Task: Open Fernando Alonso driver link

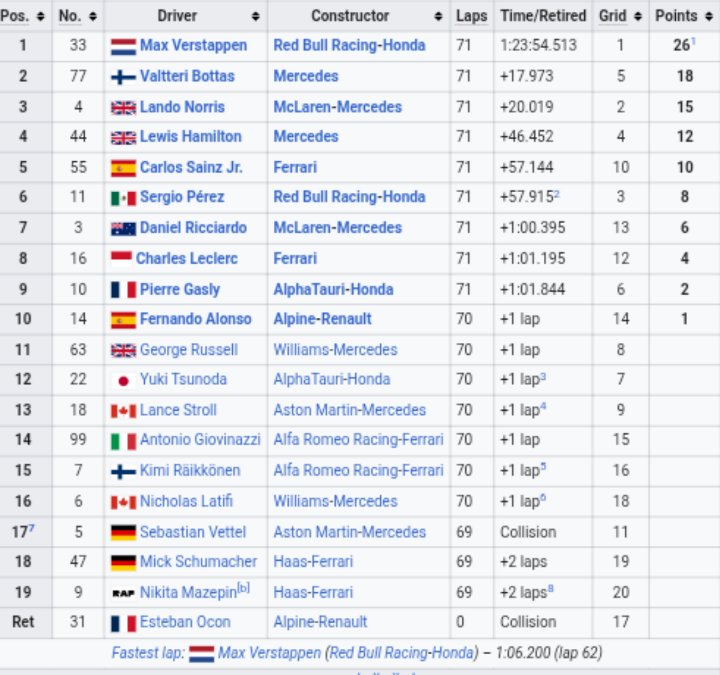Action: pos(196,319)
